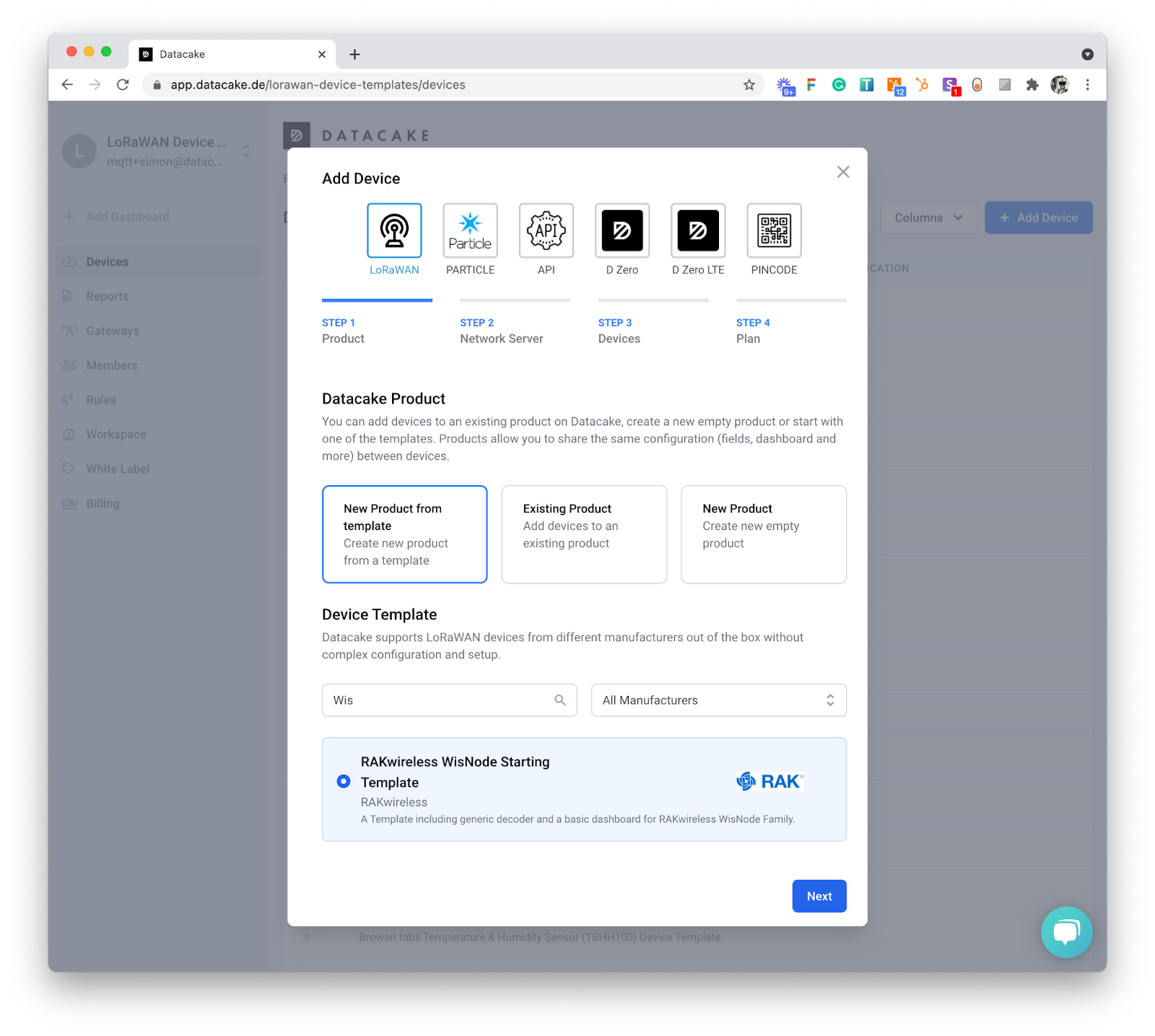Close the Add Device dialog

(843, 172)
